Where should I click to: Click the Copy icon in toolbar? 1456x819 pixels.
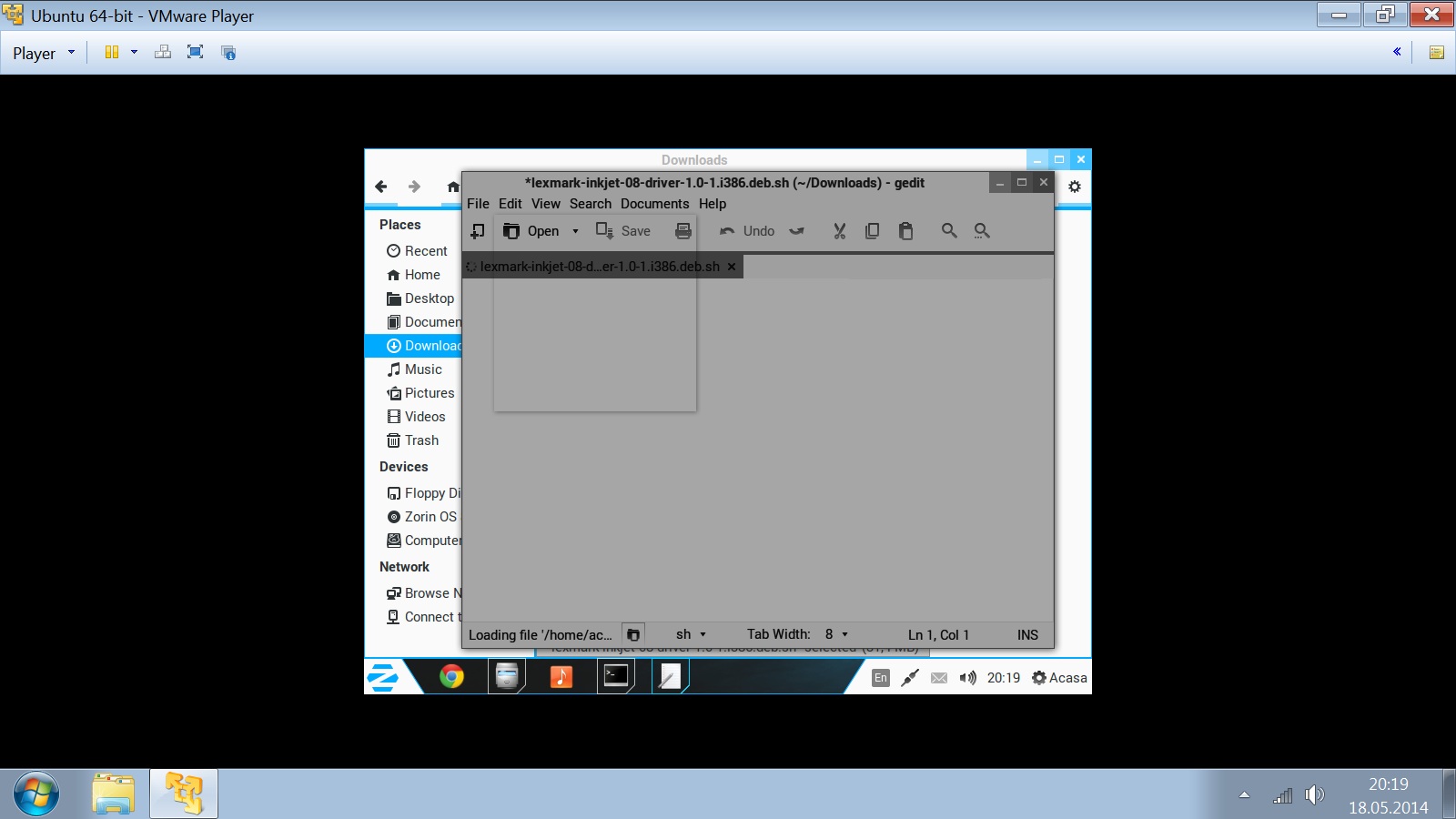click(872, 231)
